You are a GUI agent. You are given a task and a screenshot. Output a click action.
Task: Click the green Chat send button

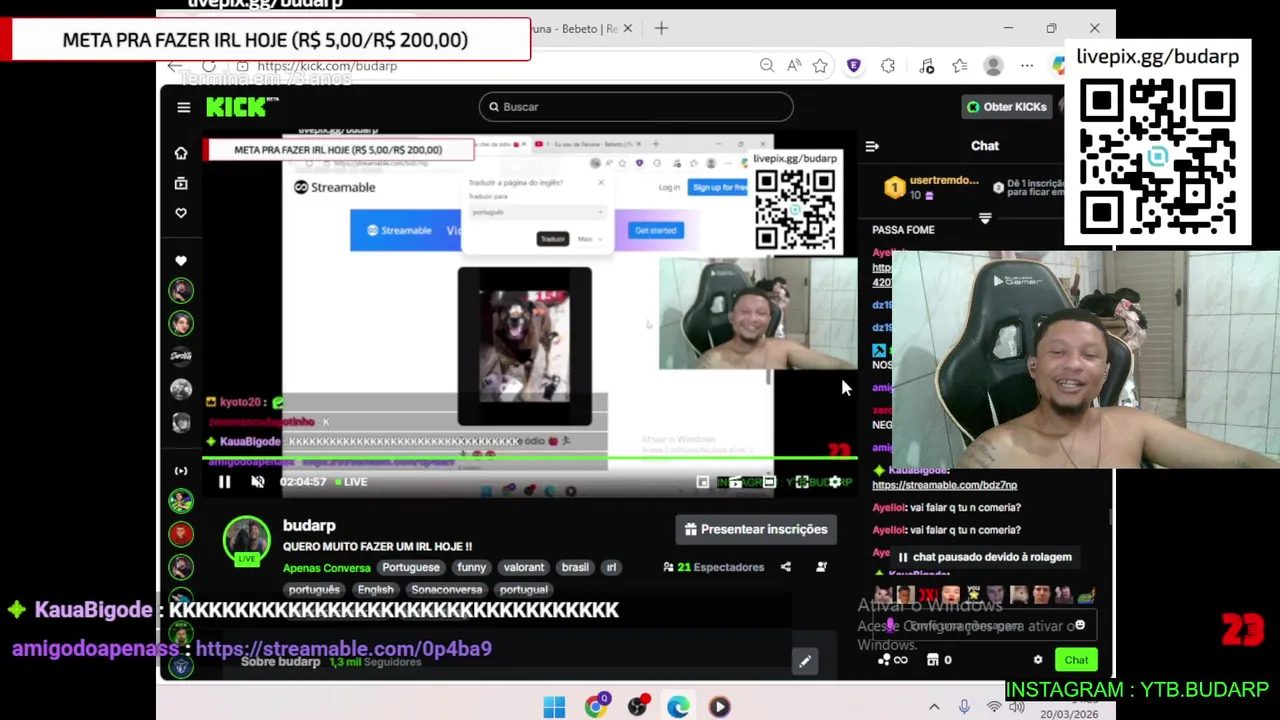1076,660
